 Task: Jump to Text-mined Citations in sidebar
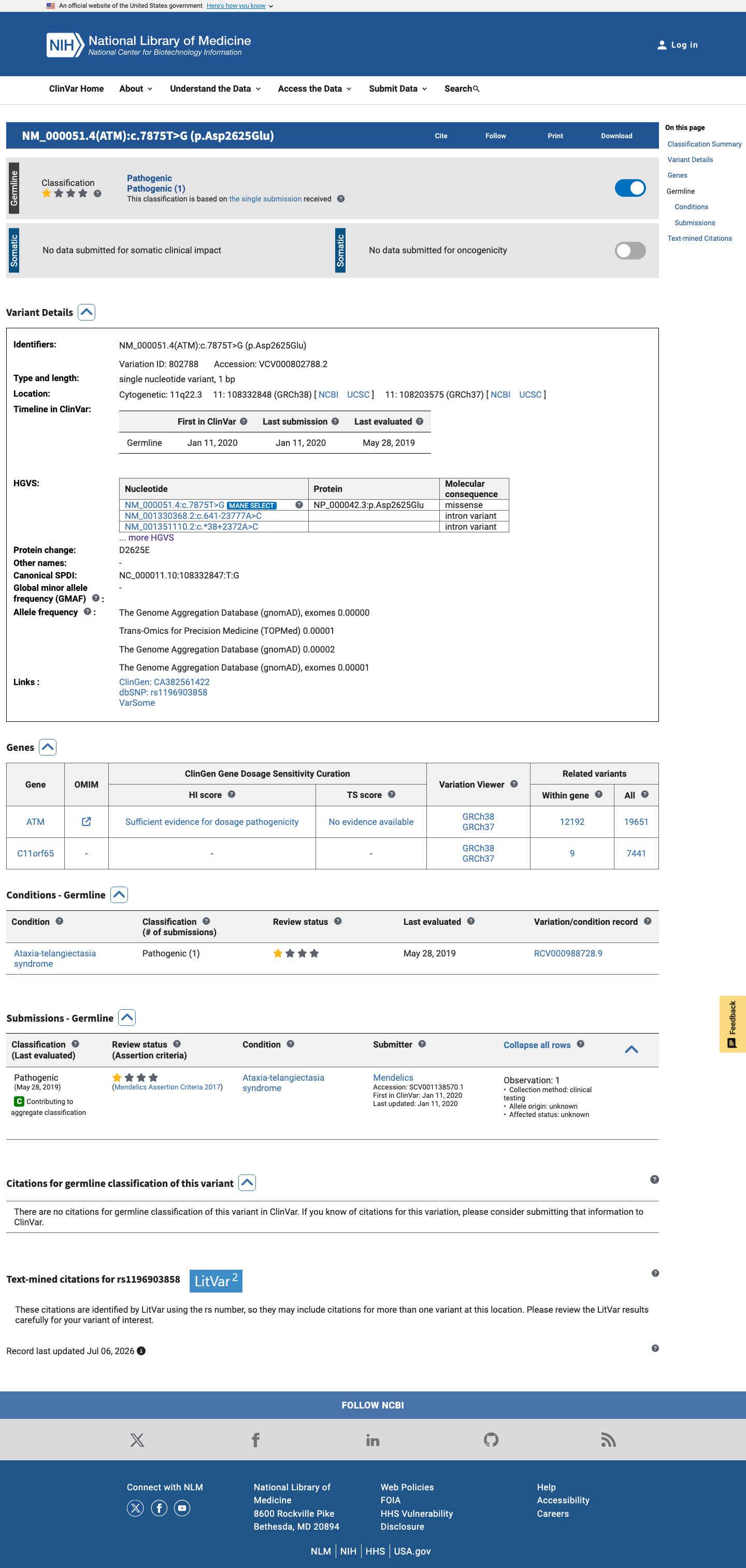coord(699,239)
